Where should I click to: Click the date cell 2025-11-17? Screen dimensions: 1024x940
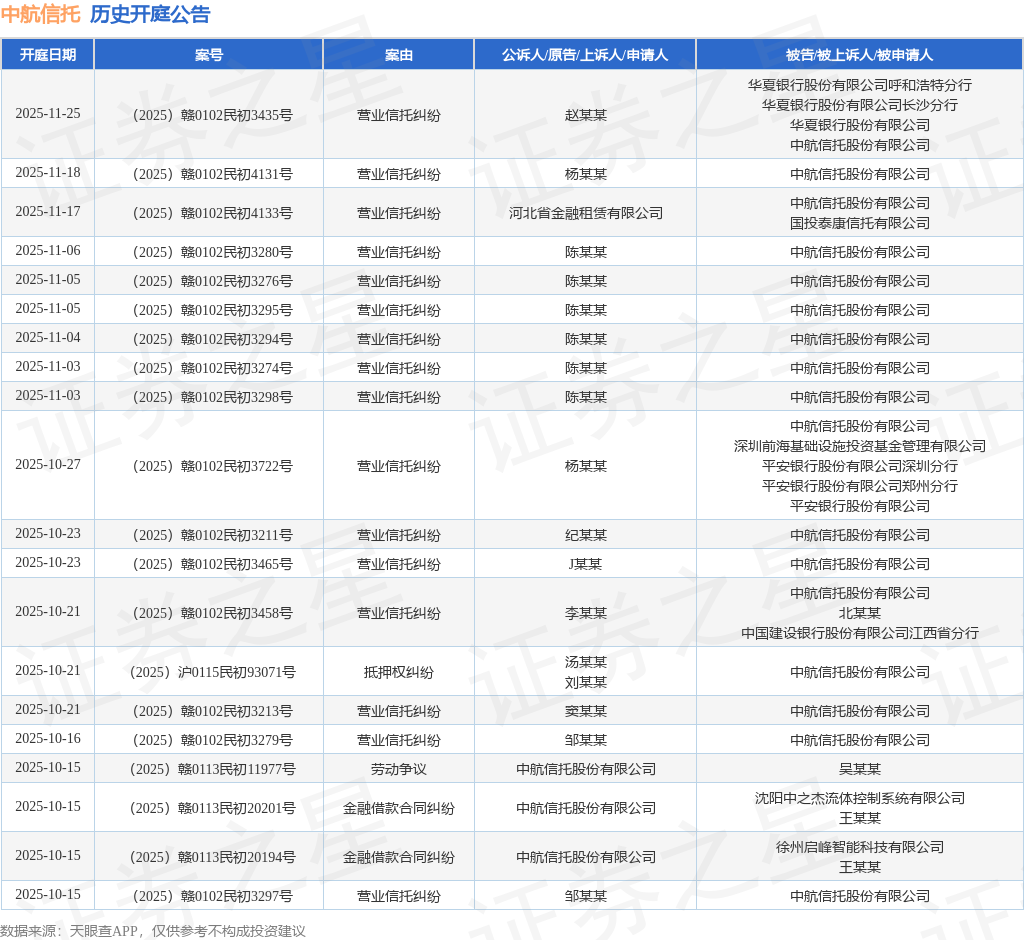click(x=48, y=212)
